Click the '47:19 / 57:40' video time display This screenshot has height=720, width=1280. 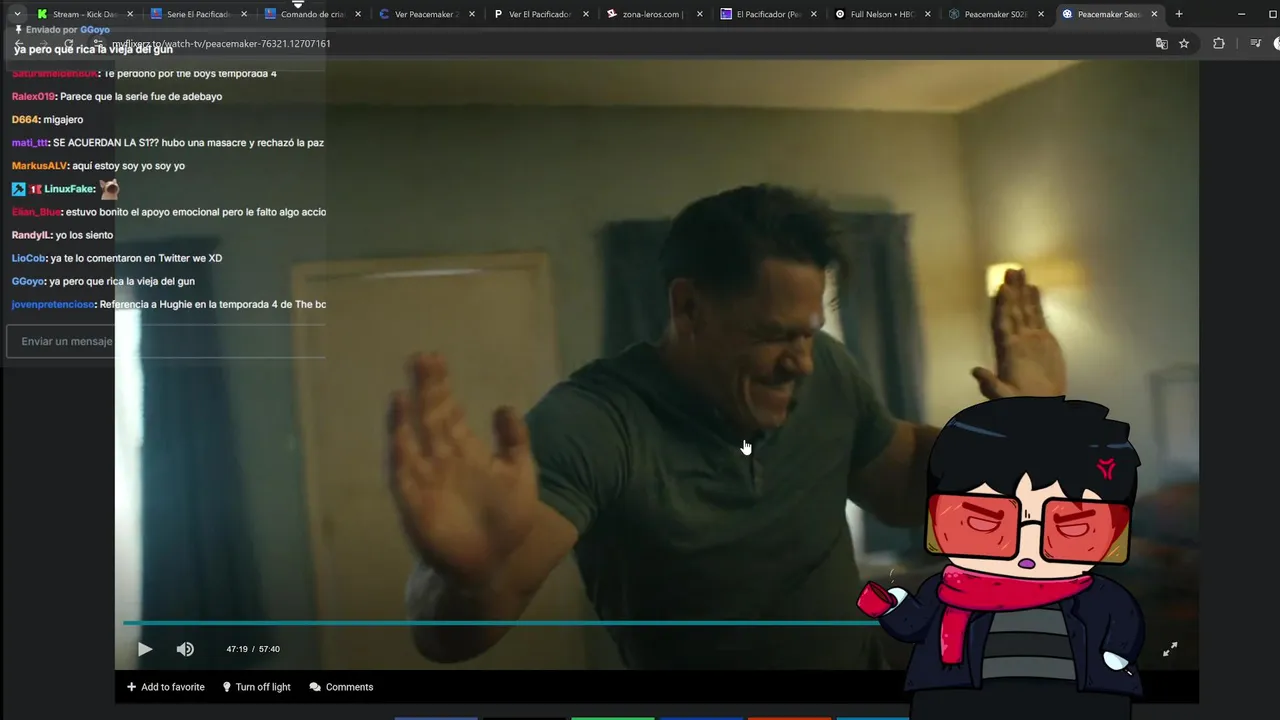click(x=253, y=649)
